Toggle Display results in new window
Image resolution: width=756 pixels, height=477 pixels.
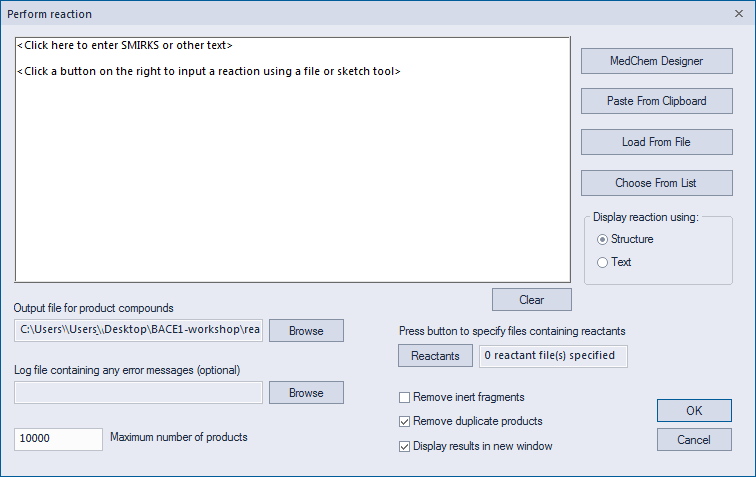click(405, 447)
